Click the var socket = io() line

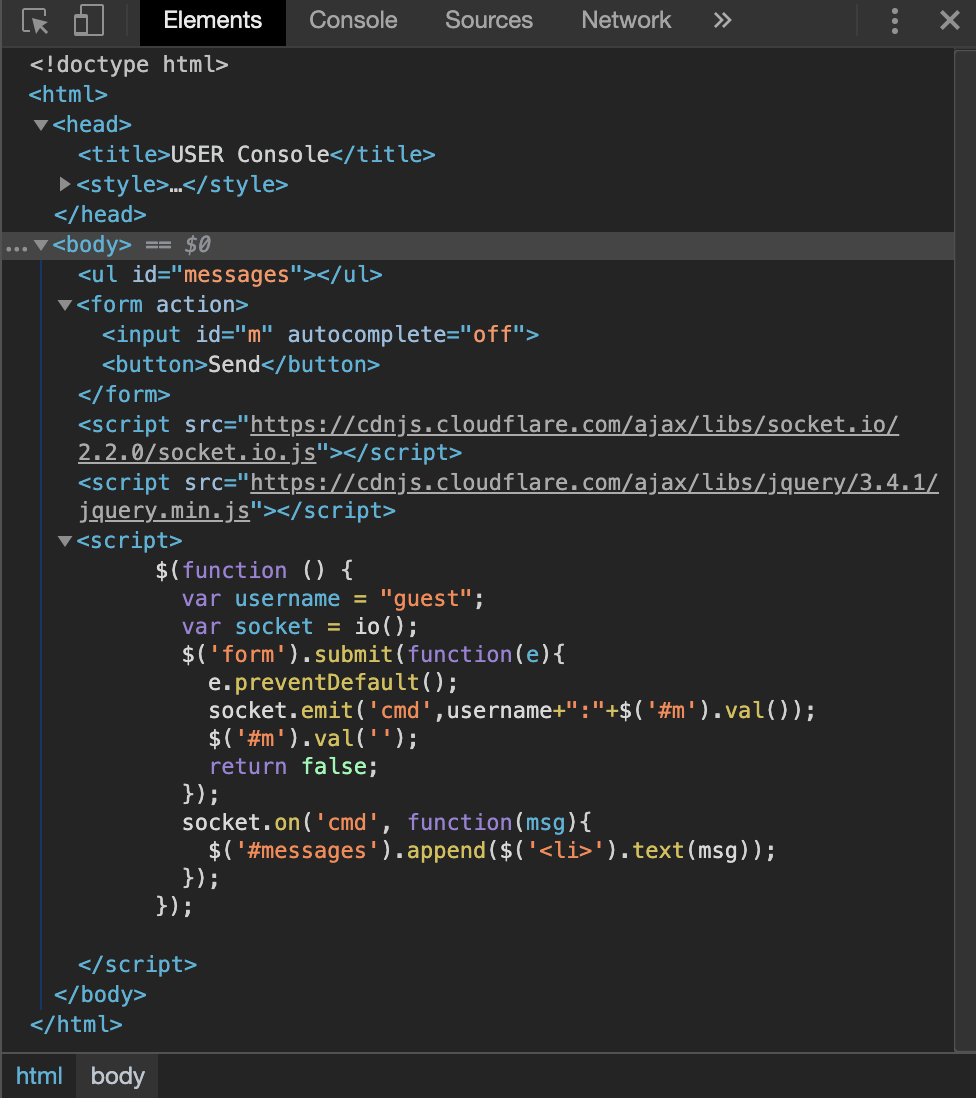300,627
